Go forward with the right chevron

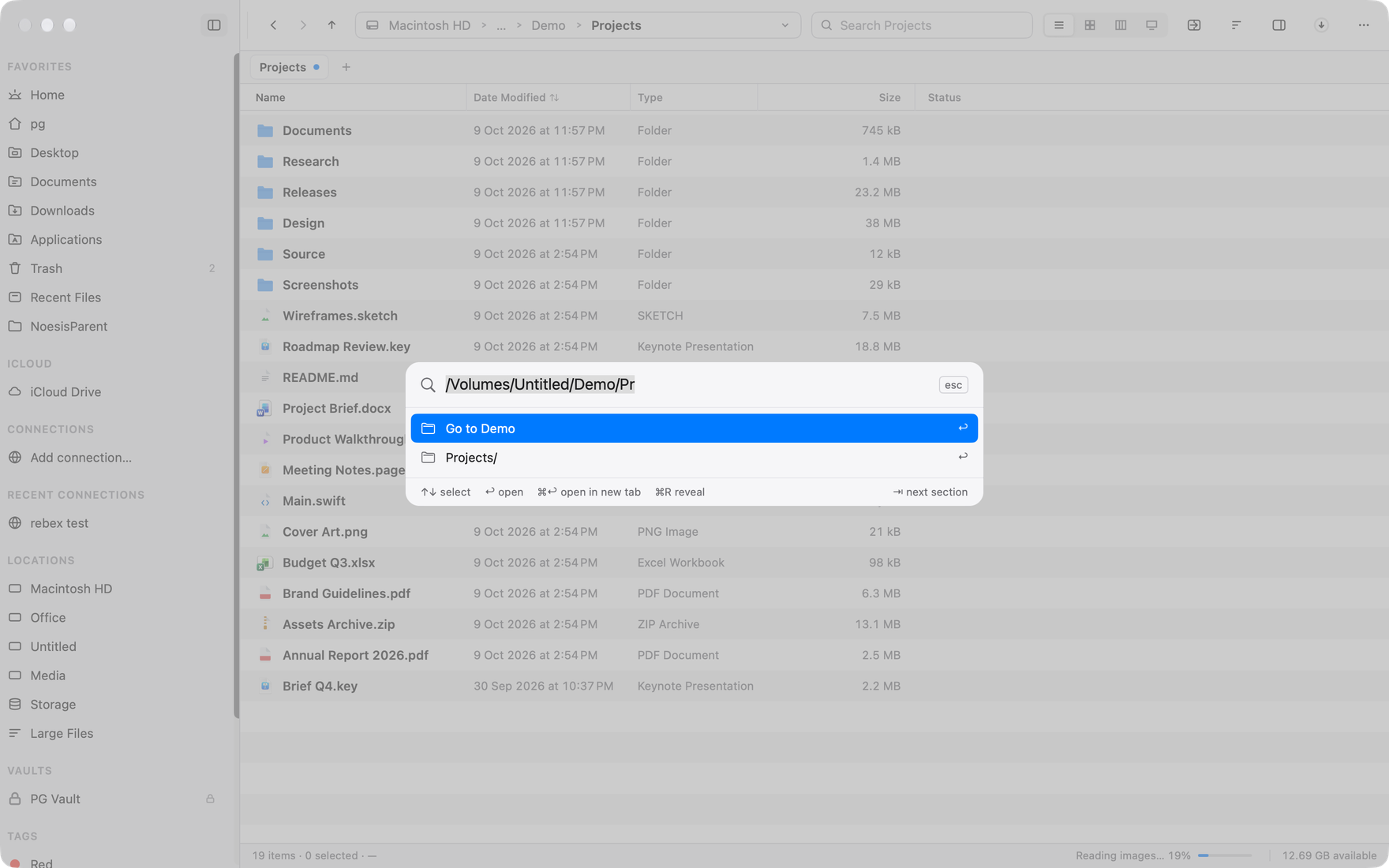click(x=303, y=25)
